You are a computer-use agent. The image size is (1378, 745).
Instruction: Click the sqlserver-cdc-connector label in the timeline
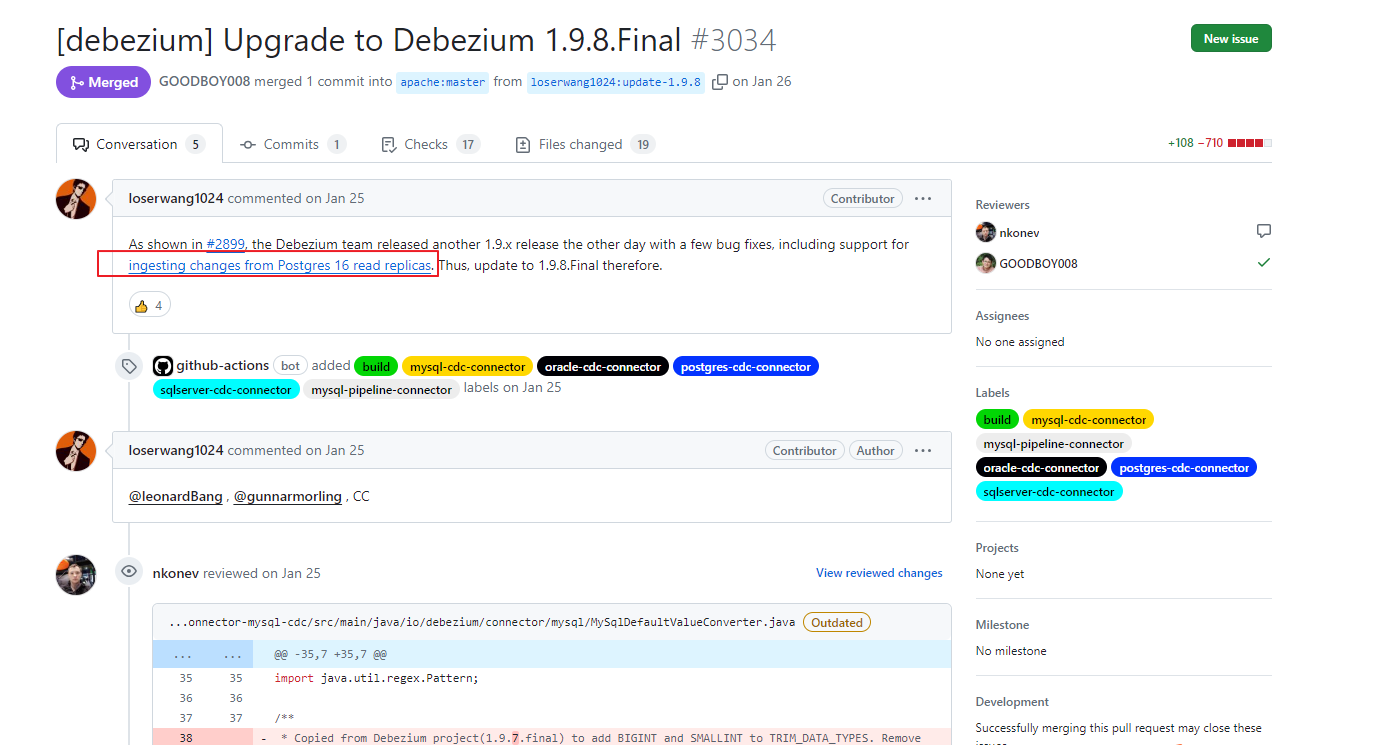226,390
